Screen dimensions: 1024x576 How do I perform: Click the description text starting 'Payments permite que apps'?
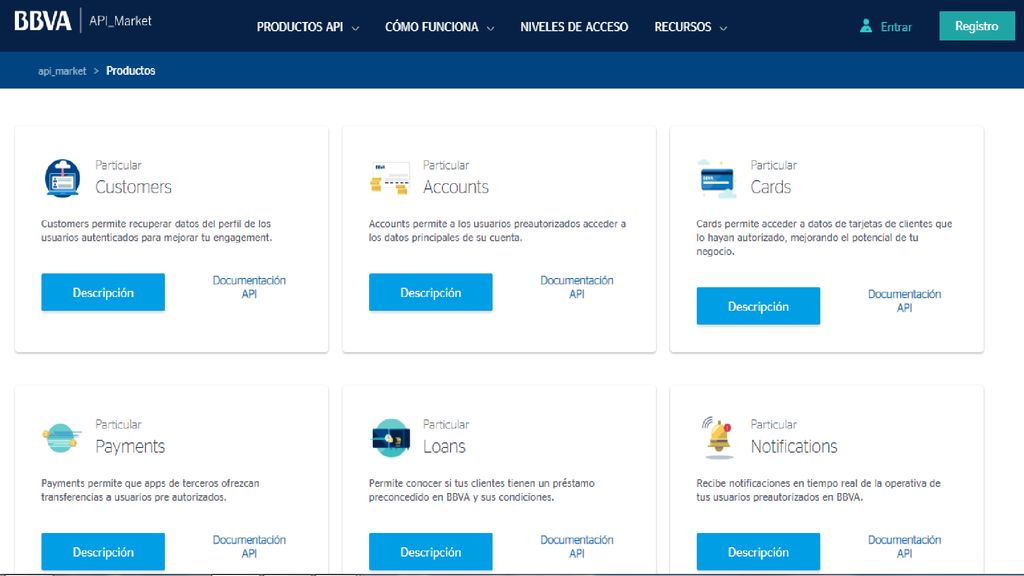tap(150, 490)
